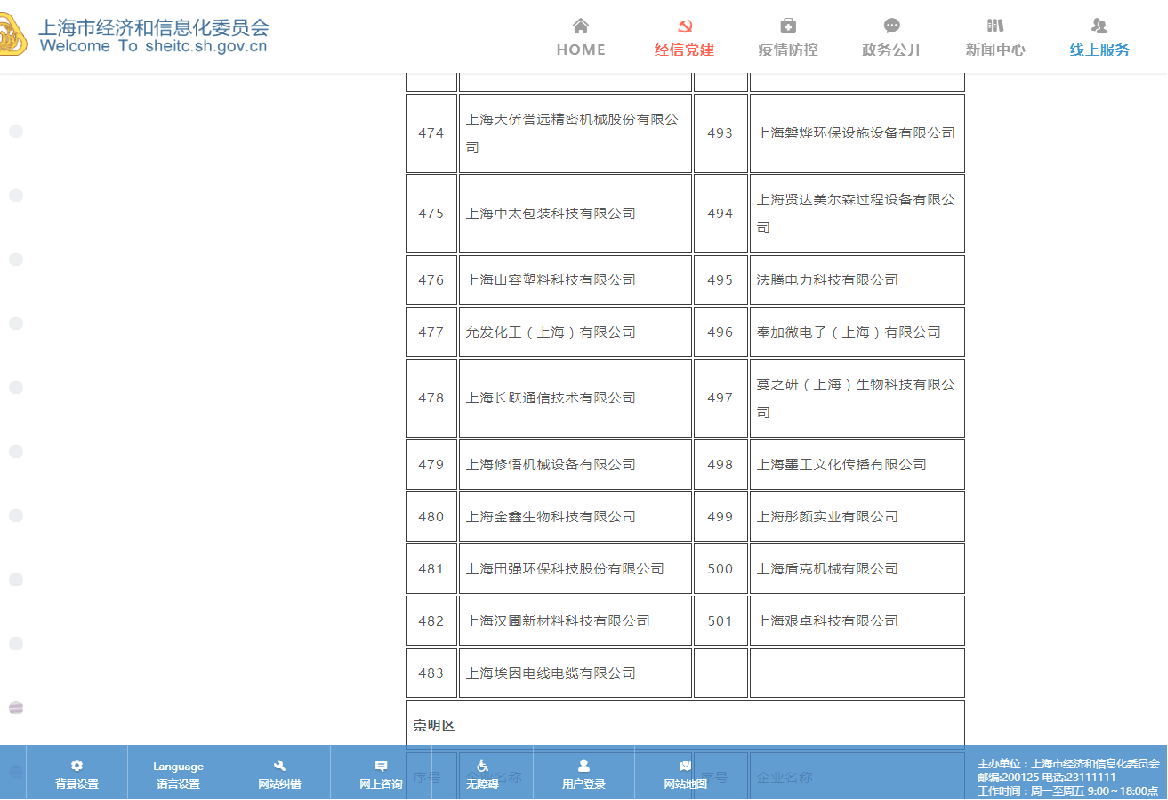Click the gold site logo emblem

[13, 35]
